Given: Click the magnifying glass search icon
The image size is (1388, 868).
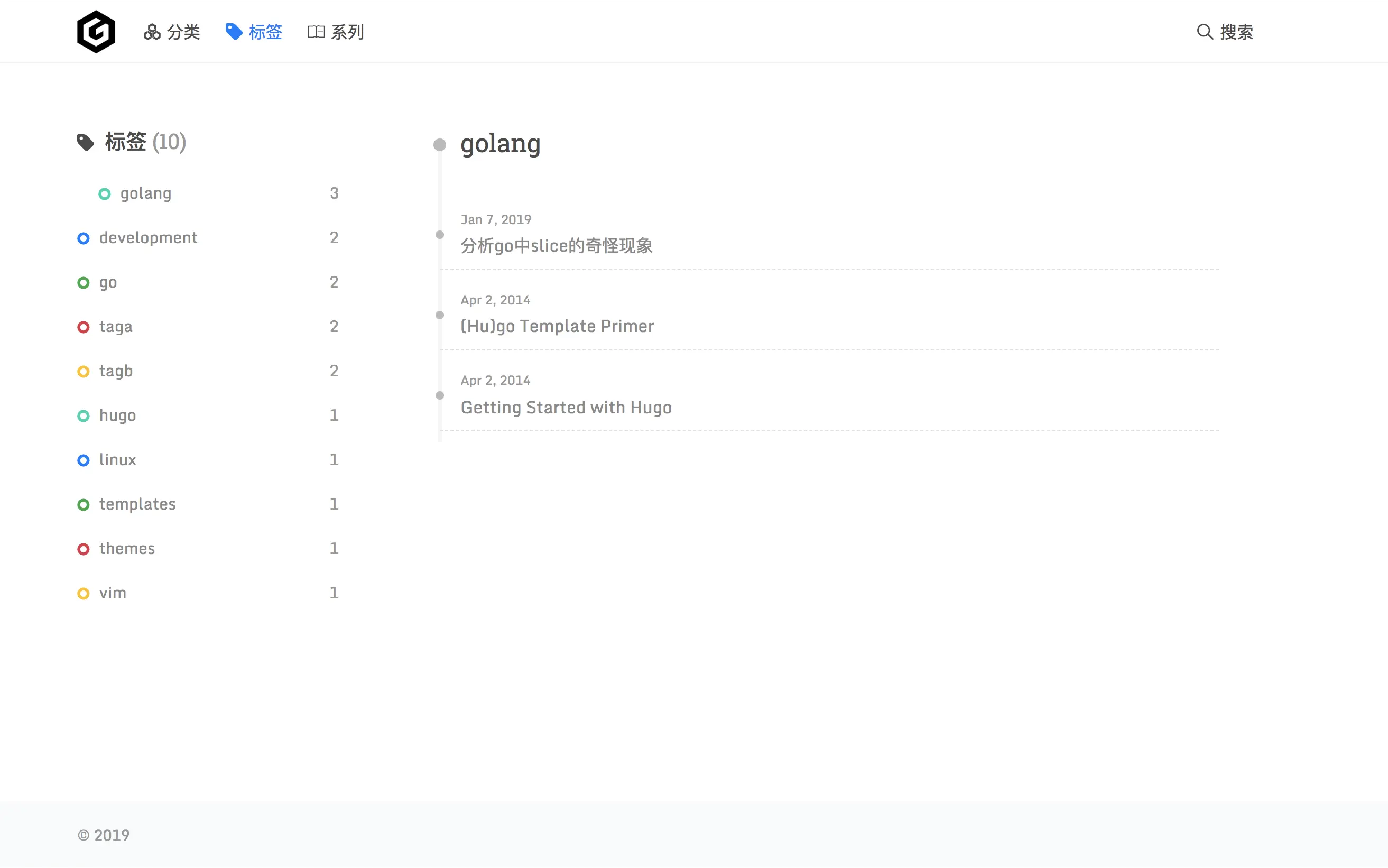Looking at the screenshot, I should (1204, 32).
